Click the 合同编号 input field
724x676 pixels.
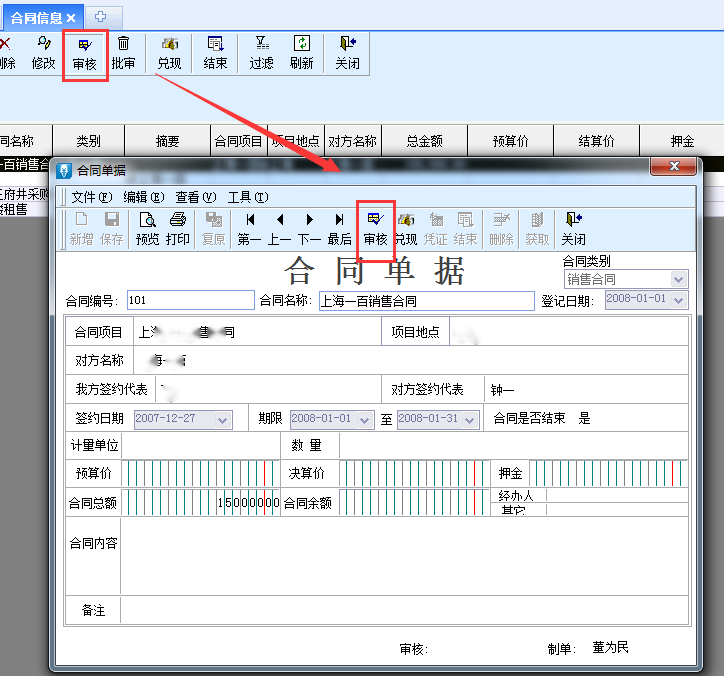pos(190,300)
